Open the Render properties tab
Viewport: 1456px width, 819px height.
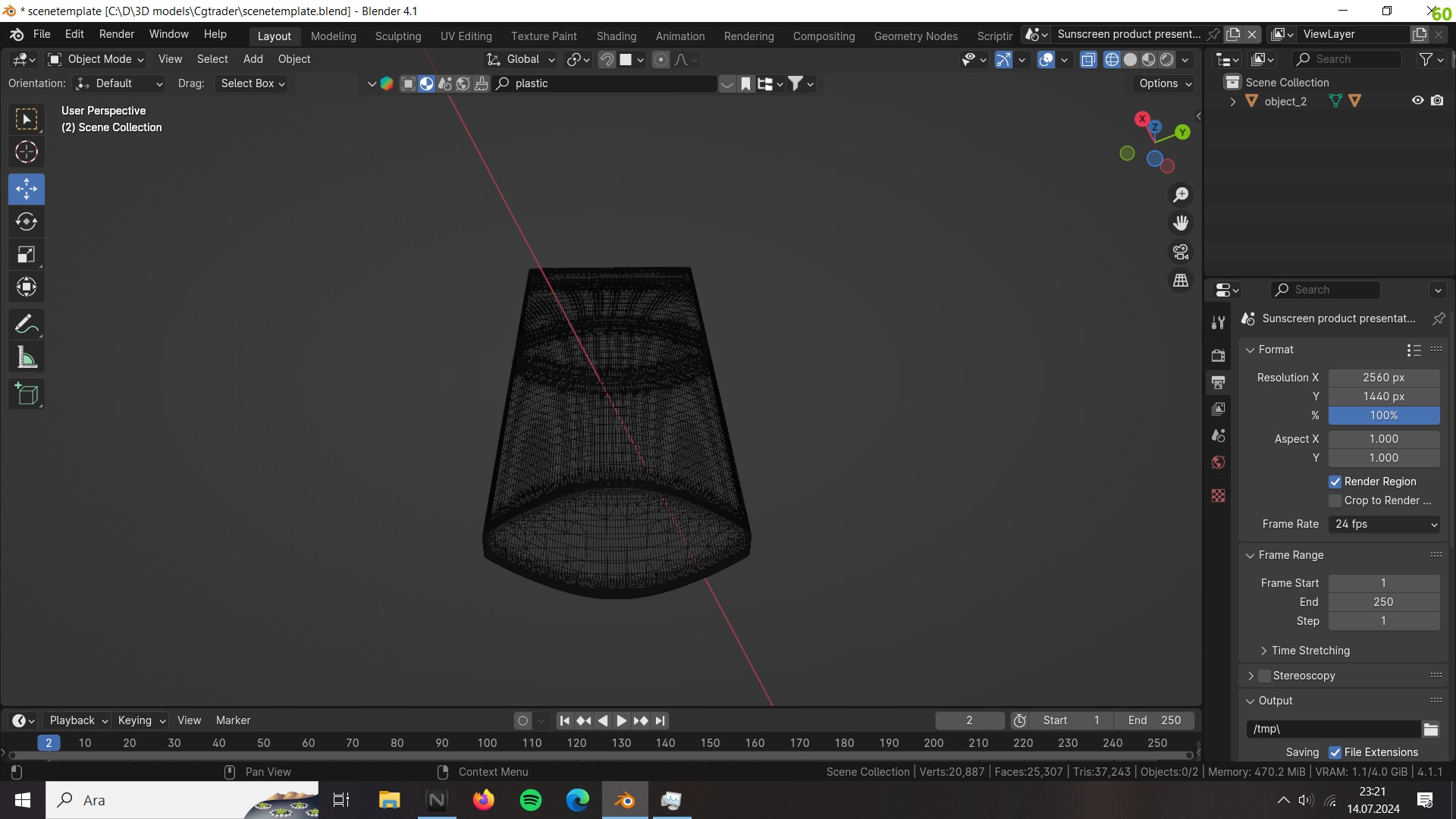pos(1218,356)
